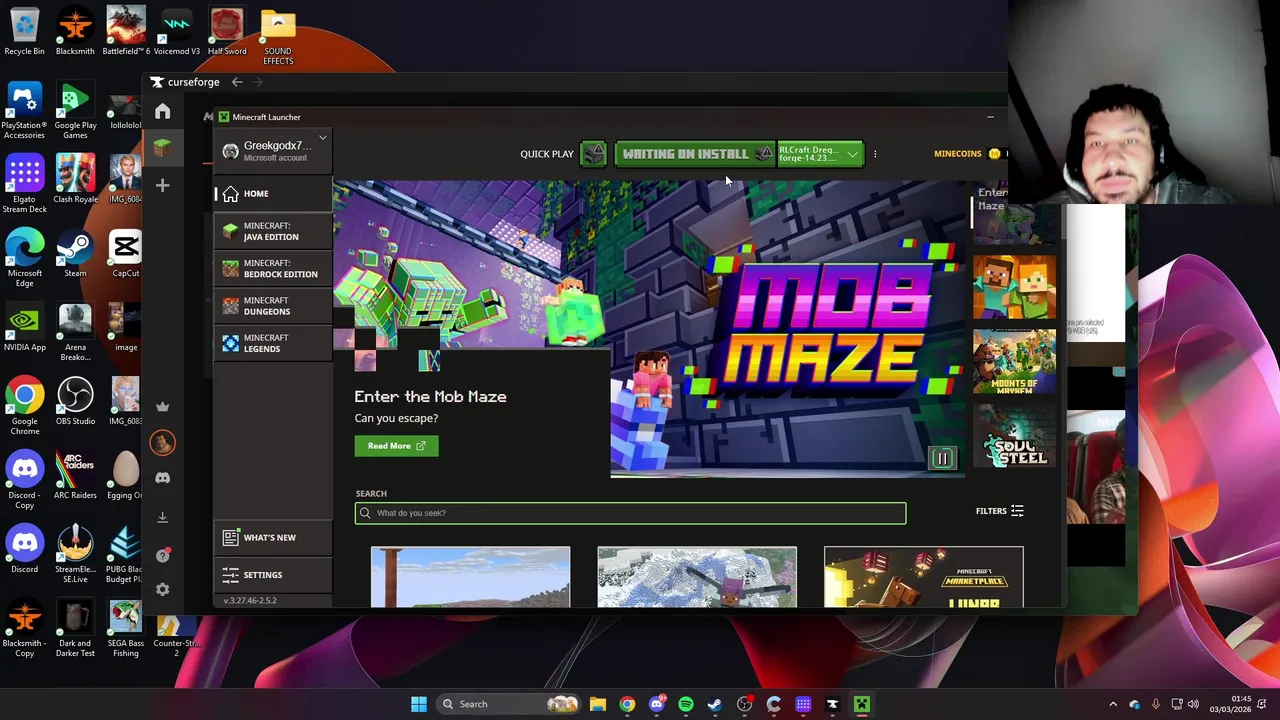Open the sky and tree news card
This screenshot has width=1280, height=720.
pos(470,577)
